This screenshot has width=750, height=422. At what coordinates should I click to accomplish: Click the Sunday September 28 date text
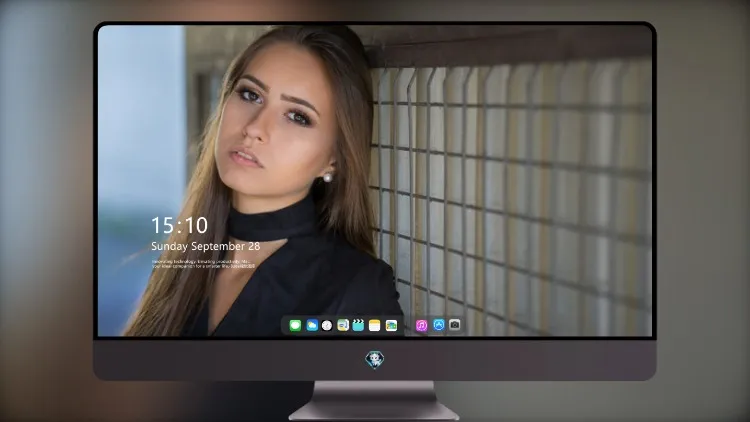click(x=206, y=246)
